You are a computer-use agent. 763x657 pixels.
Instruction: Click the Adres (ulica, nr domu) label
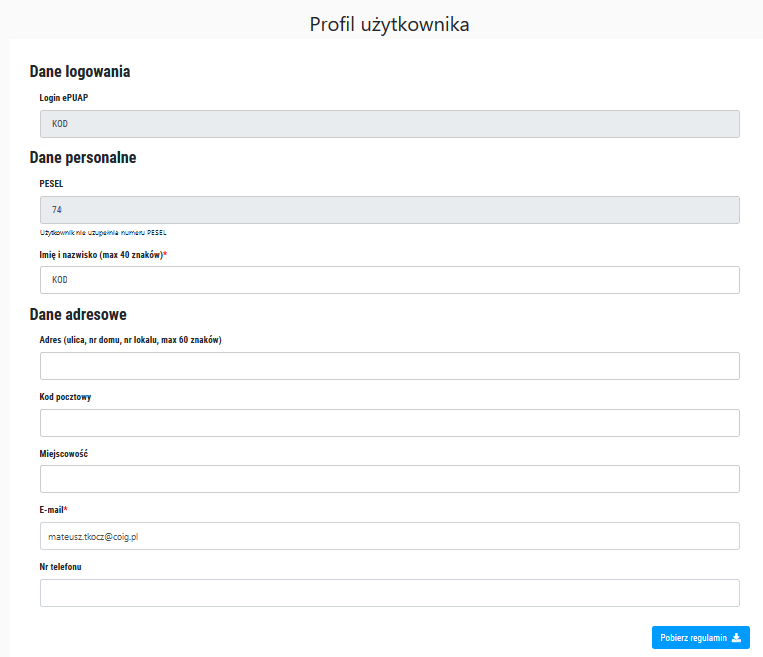tap(130, 340)
